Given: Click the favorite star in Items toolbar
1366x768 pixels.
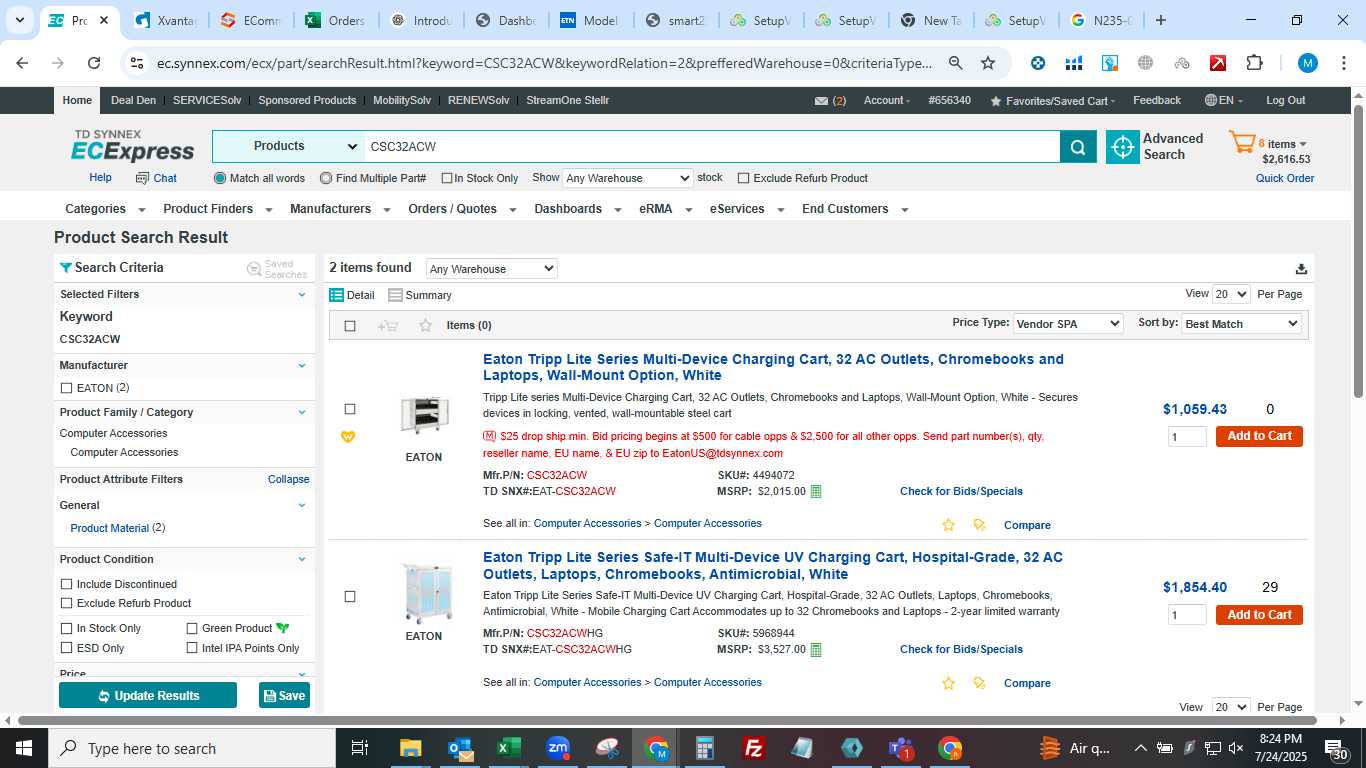Looking at the screenshot, I should click(425, 325).
